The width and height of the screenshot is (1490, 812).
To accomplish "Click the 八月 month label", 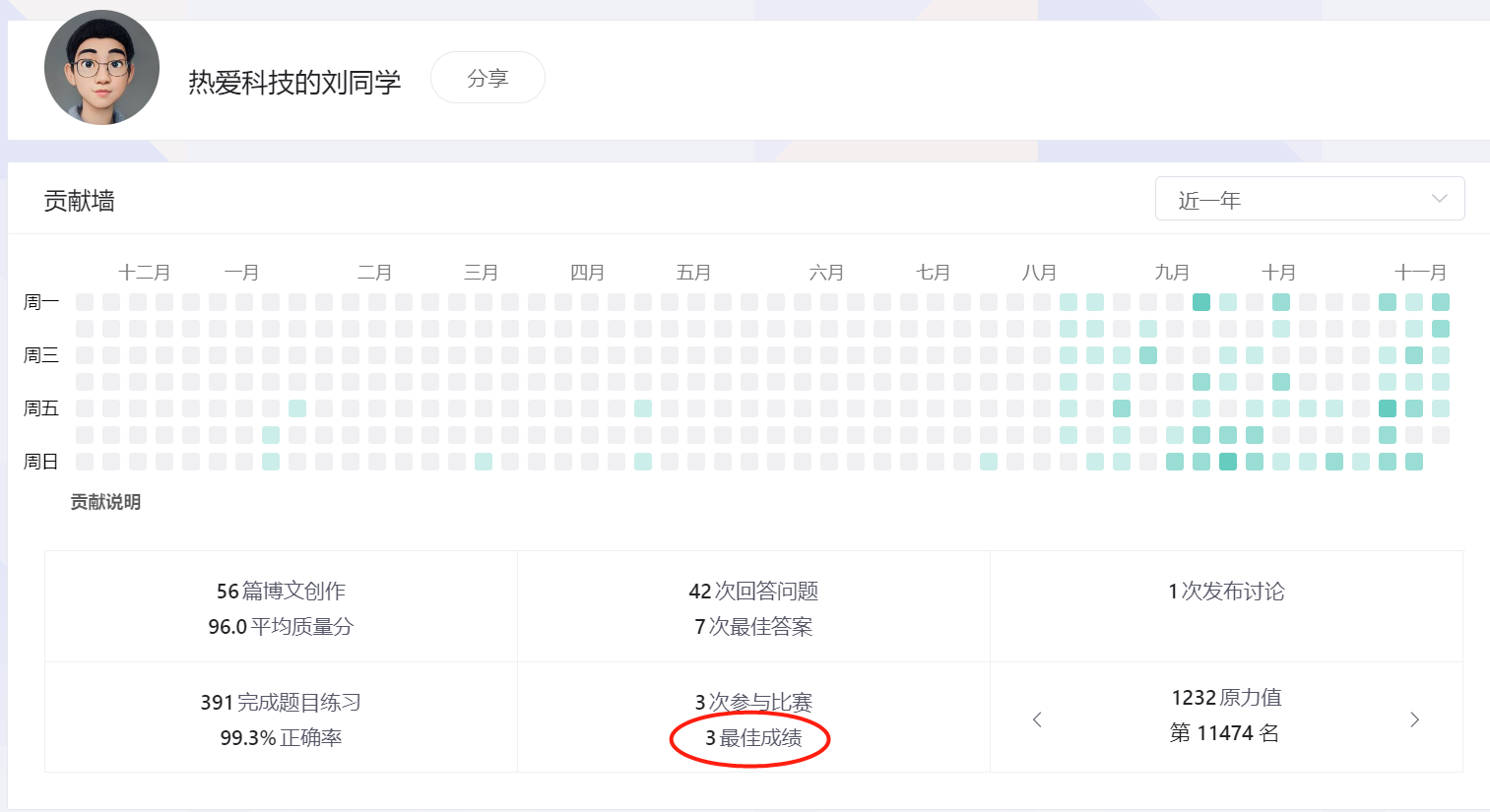I will point(1039,273).
